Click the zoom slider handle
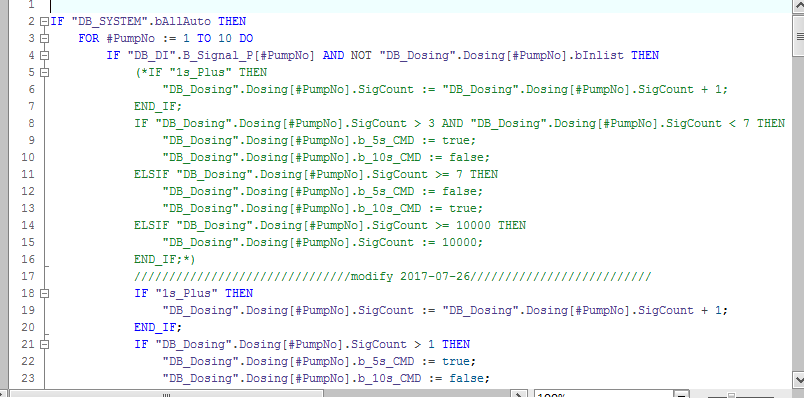The width and height of the screenshot is (804, 398). (x=731, y=395)
